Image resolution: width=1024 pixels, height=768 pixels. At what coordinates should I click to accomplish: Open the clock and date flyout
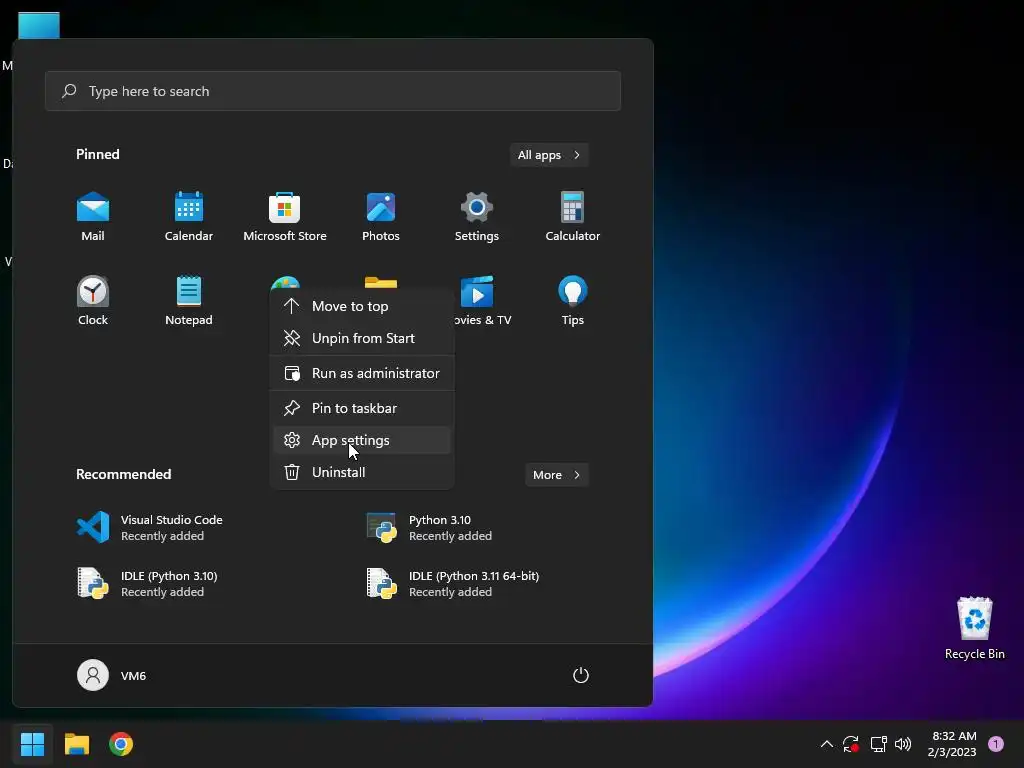[953, 744]
